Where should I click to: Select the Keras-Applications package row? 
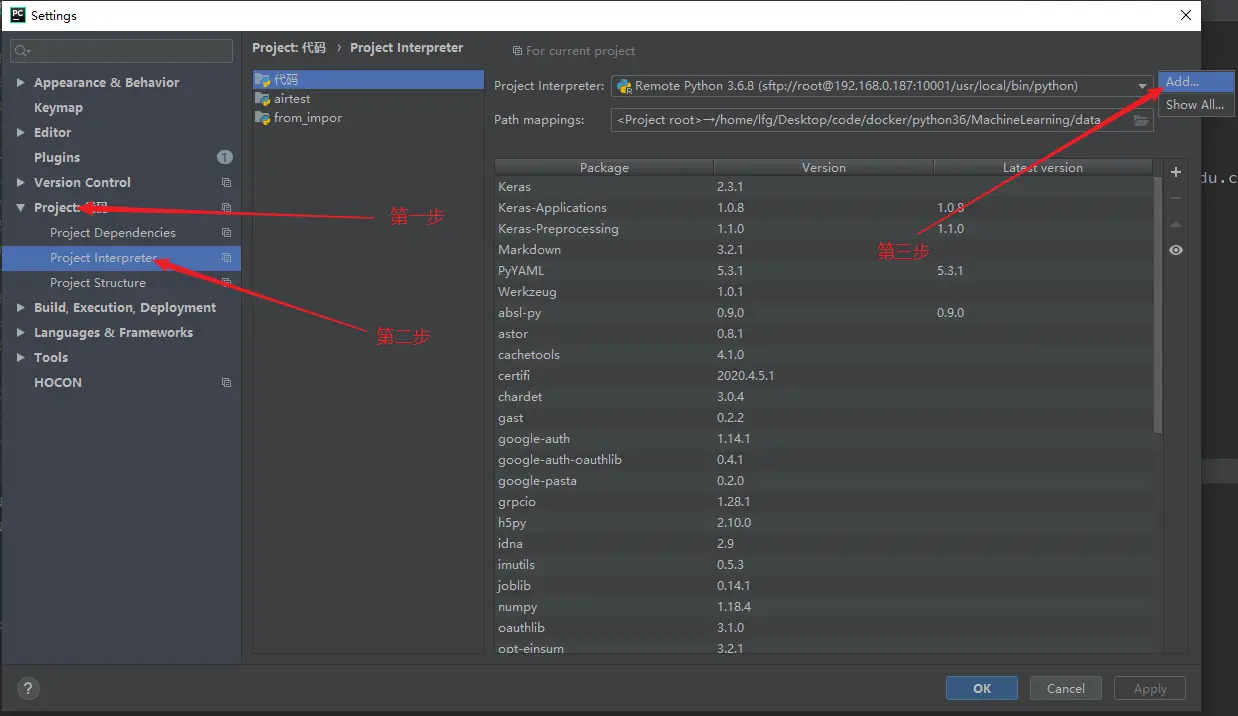824,208
